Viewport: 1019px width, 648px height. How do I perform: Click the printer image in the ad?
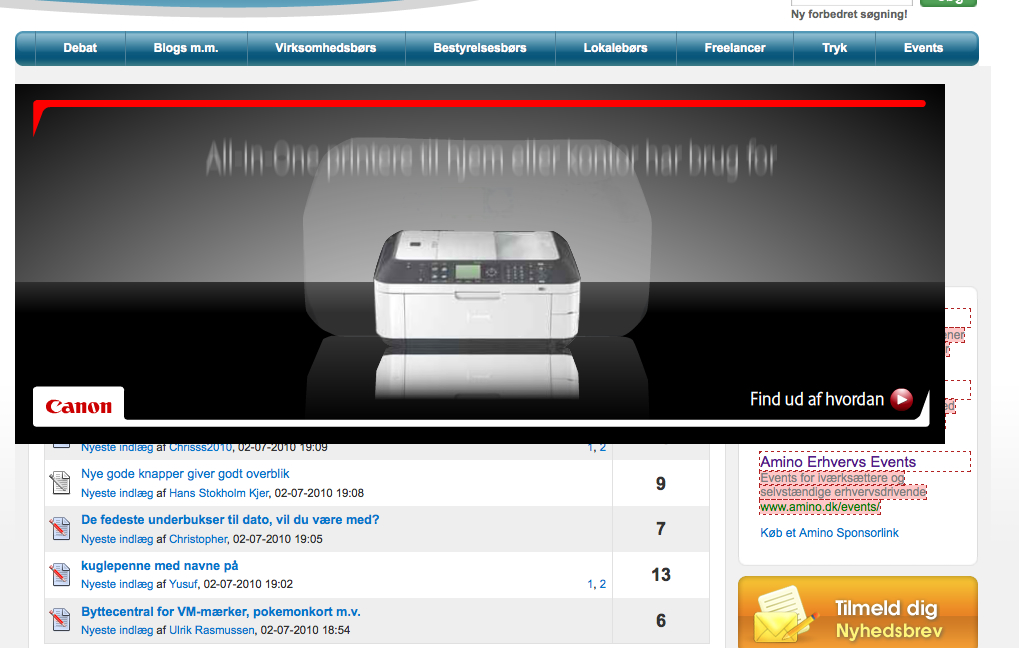point(476,284)
